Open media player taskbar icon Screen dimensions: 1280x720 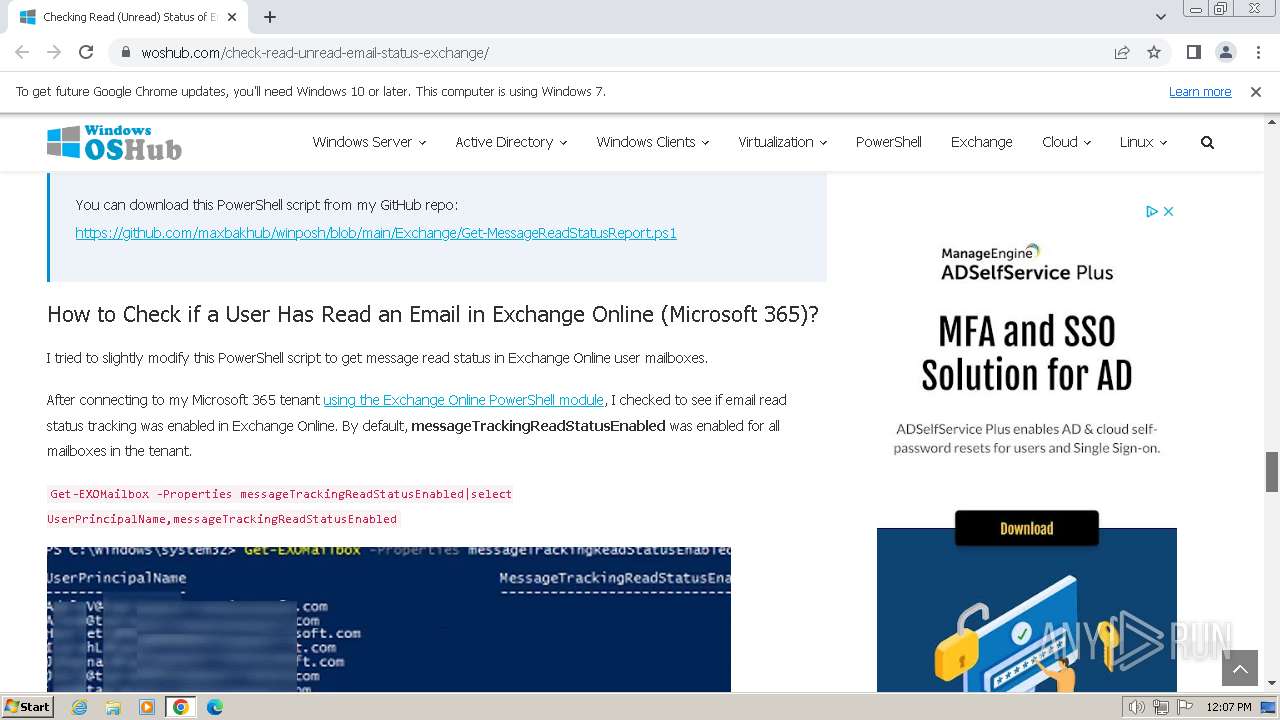point(147,707)
